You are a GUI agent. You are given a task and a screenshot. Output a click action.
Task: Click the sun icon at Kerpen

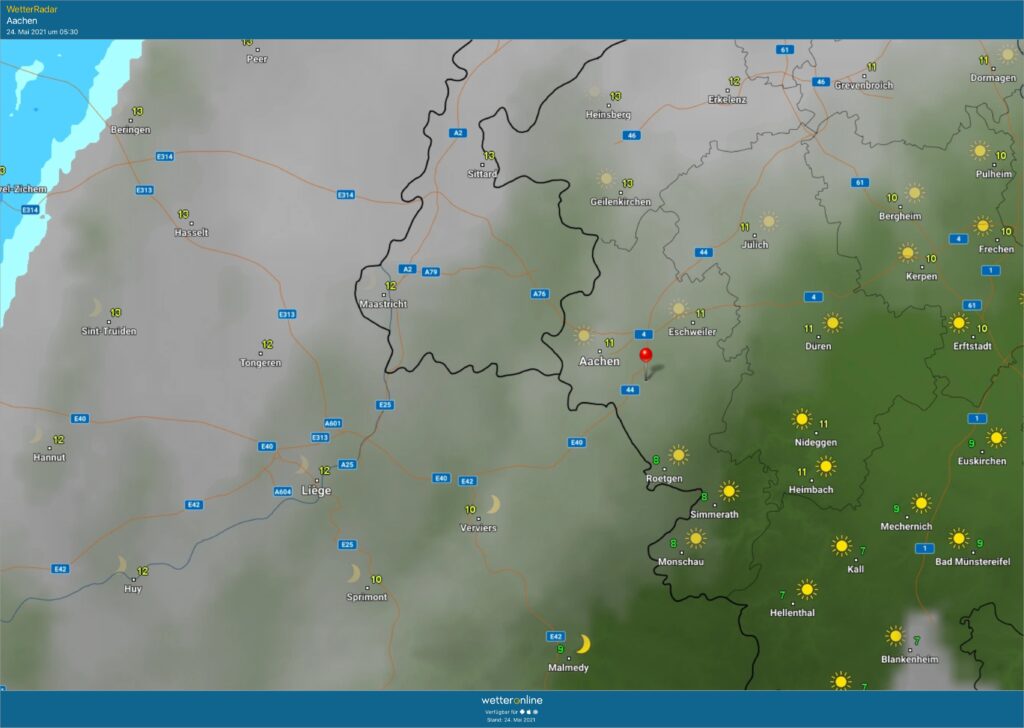click(x=907, y=253)
